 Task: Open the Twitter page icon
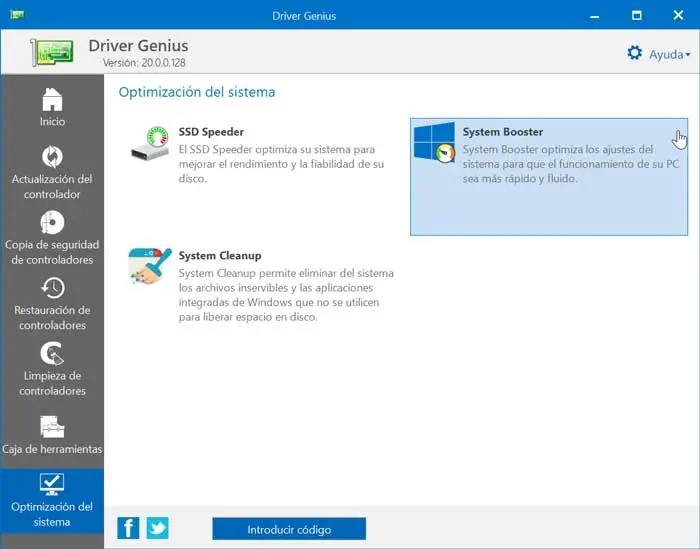(158, 528)
